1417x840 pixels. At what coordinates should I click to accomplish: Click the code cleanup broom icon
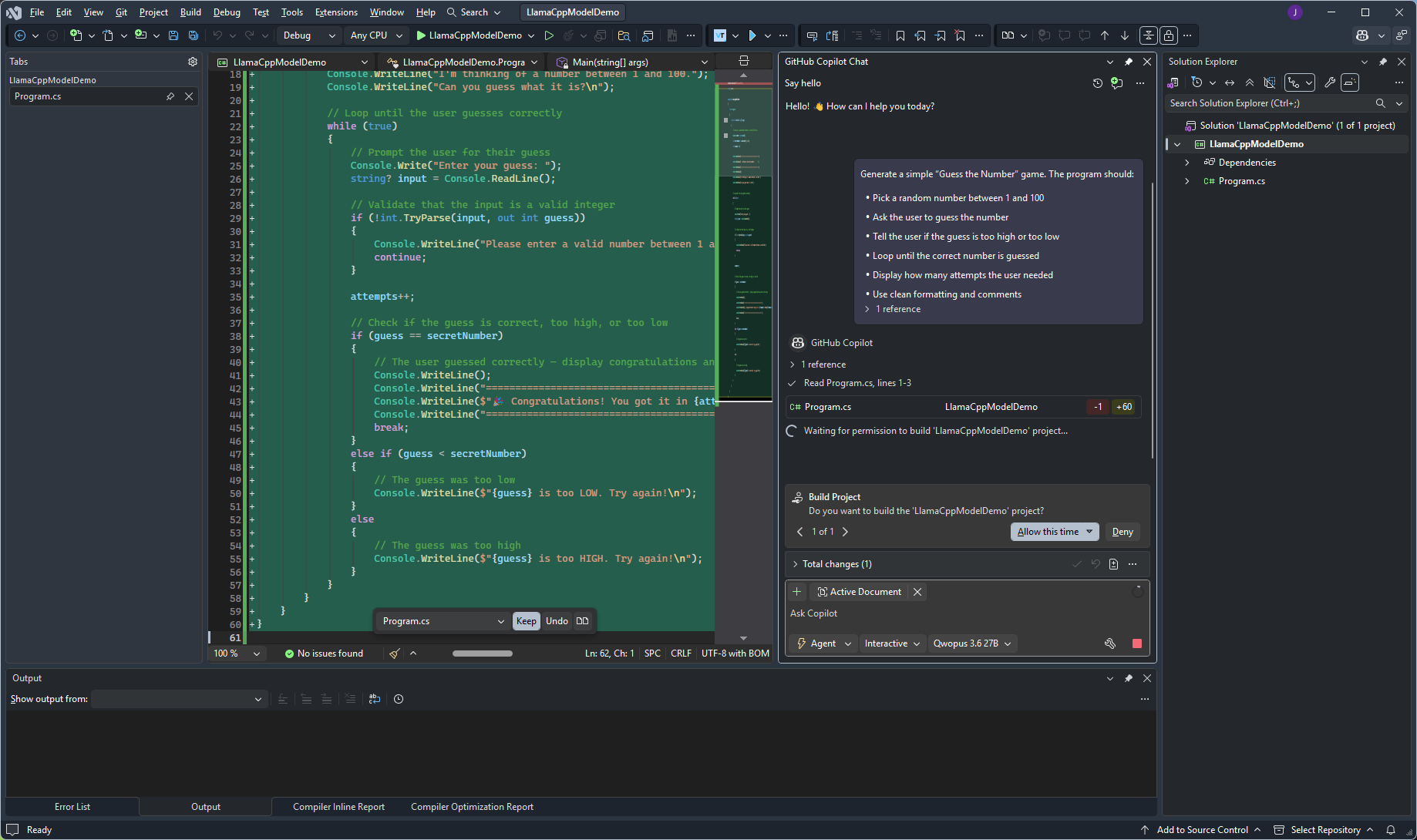[395, 654]
